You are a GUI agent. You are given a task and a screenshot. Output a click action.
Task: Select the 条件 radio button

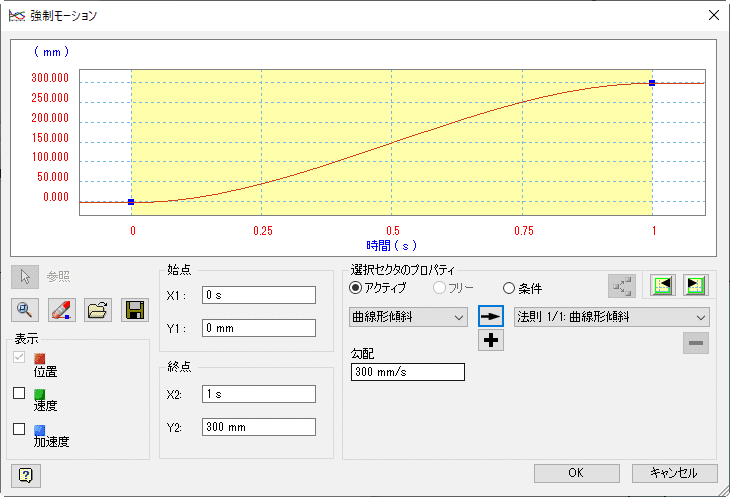509,288
